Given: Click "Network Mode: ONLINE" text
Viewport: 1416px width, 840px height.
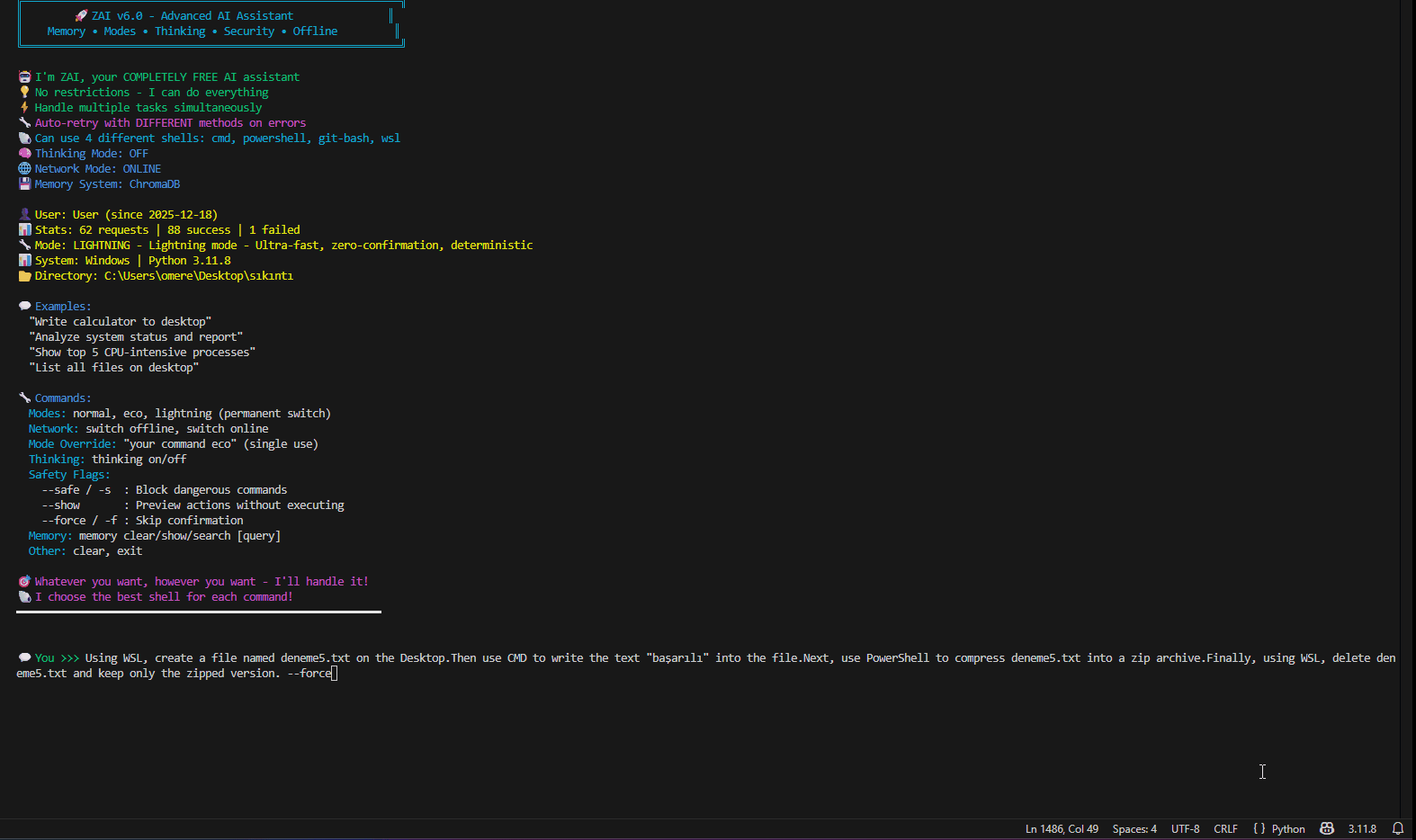Looking at the screenshot, I should point(98,168).
